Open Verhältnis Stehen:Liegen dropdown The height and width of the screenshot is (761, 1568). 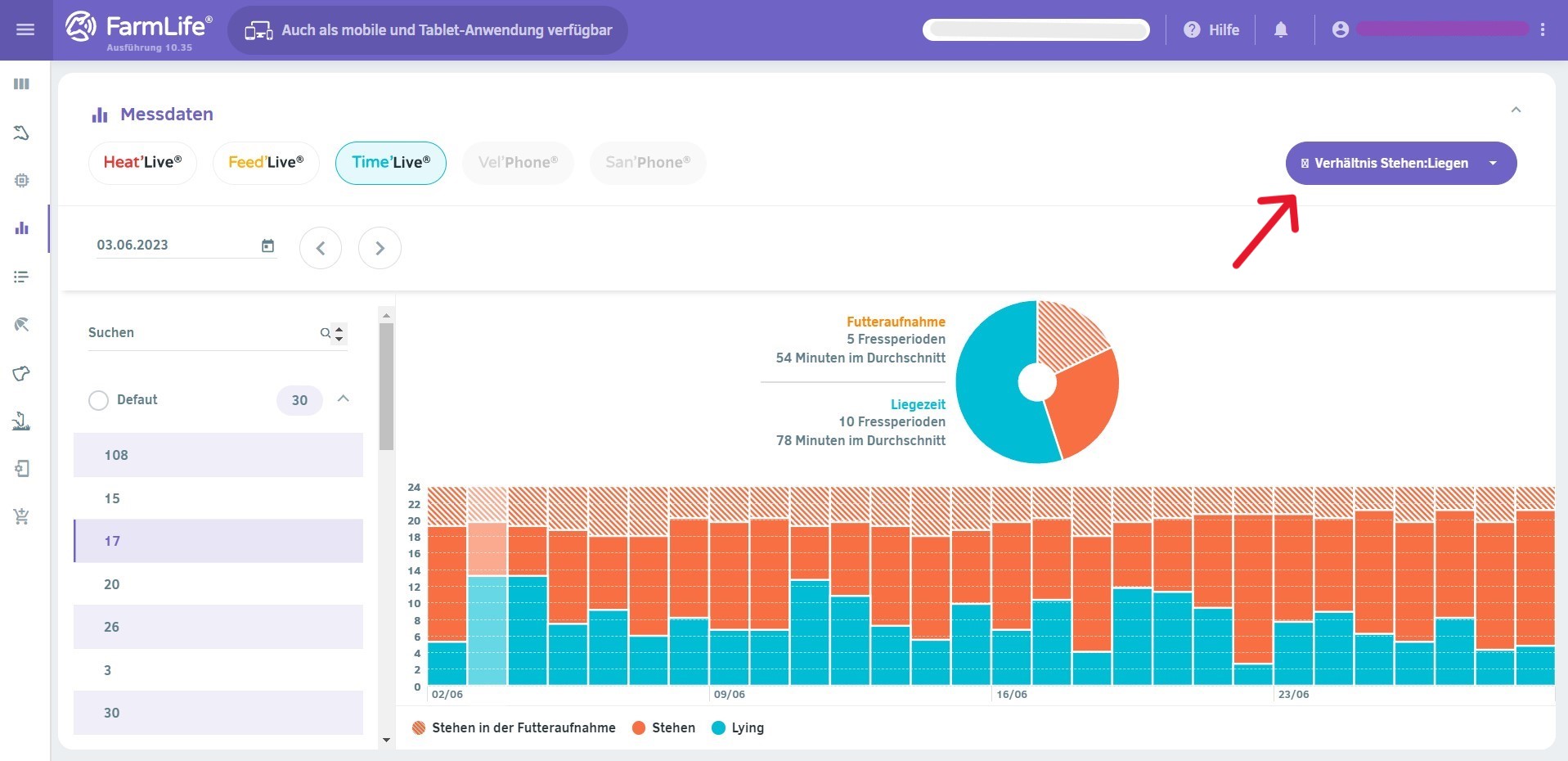click(x=1400, y=164)
